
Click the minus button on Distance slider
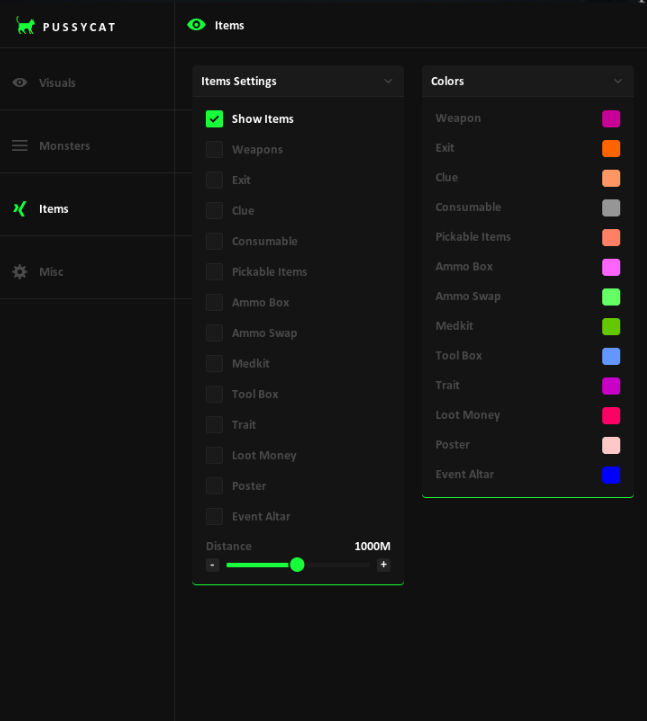point(212,565)
